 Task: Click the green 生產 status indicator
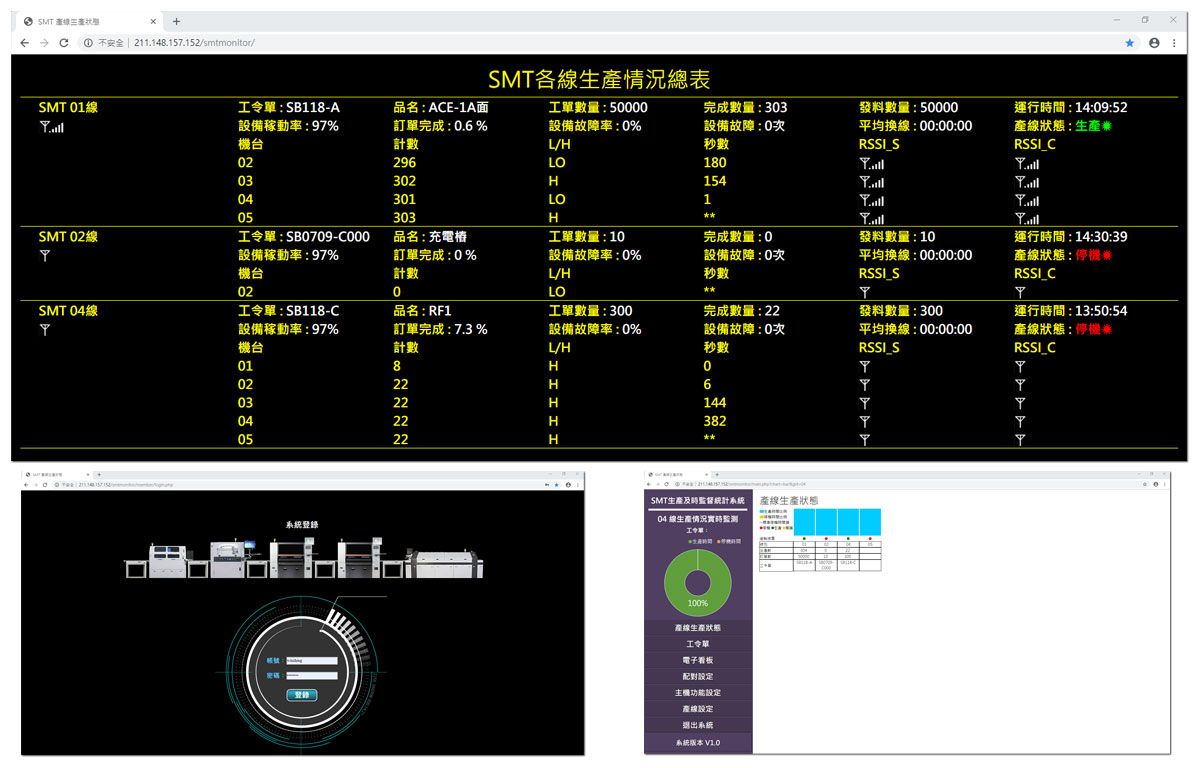(1093, 126)
